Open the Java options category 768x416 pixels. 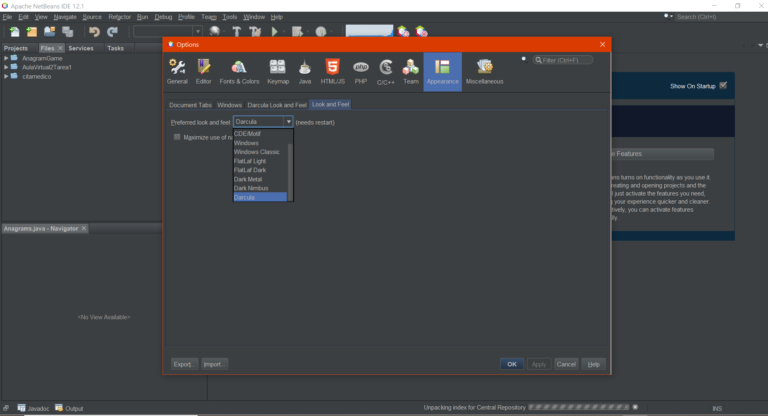tap(305, 72)
